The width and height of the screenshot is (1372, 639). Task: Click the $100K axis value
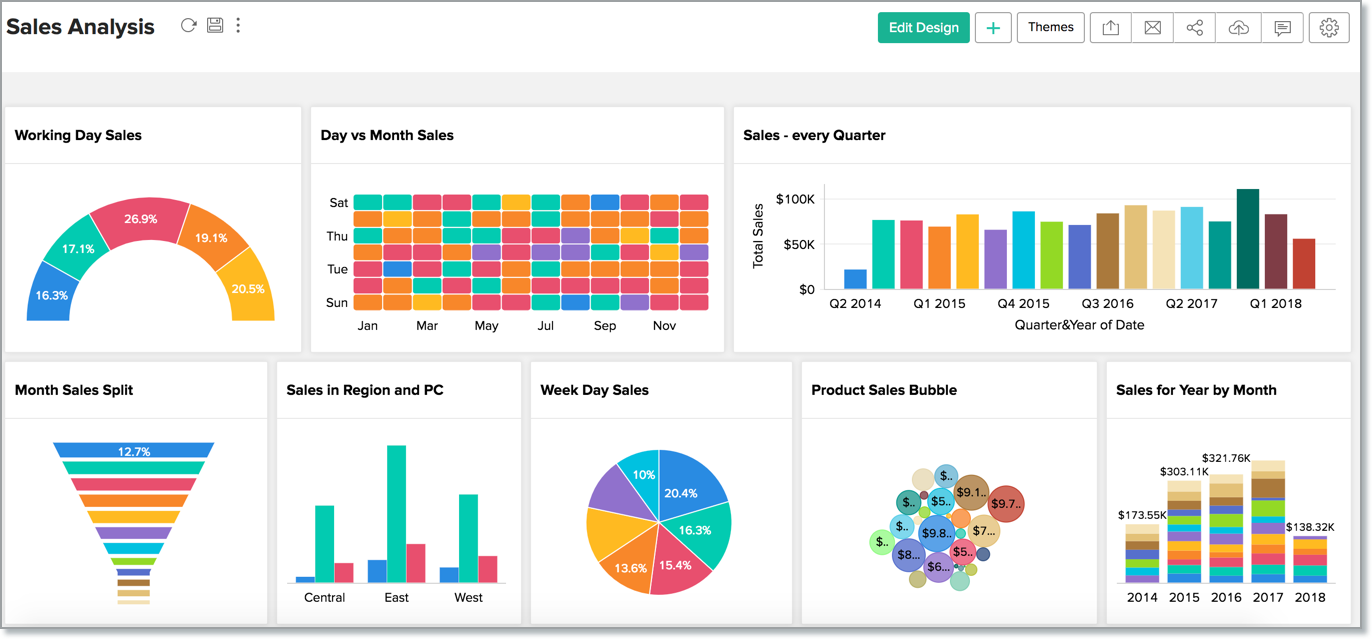795,199
